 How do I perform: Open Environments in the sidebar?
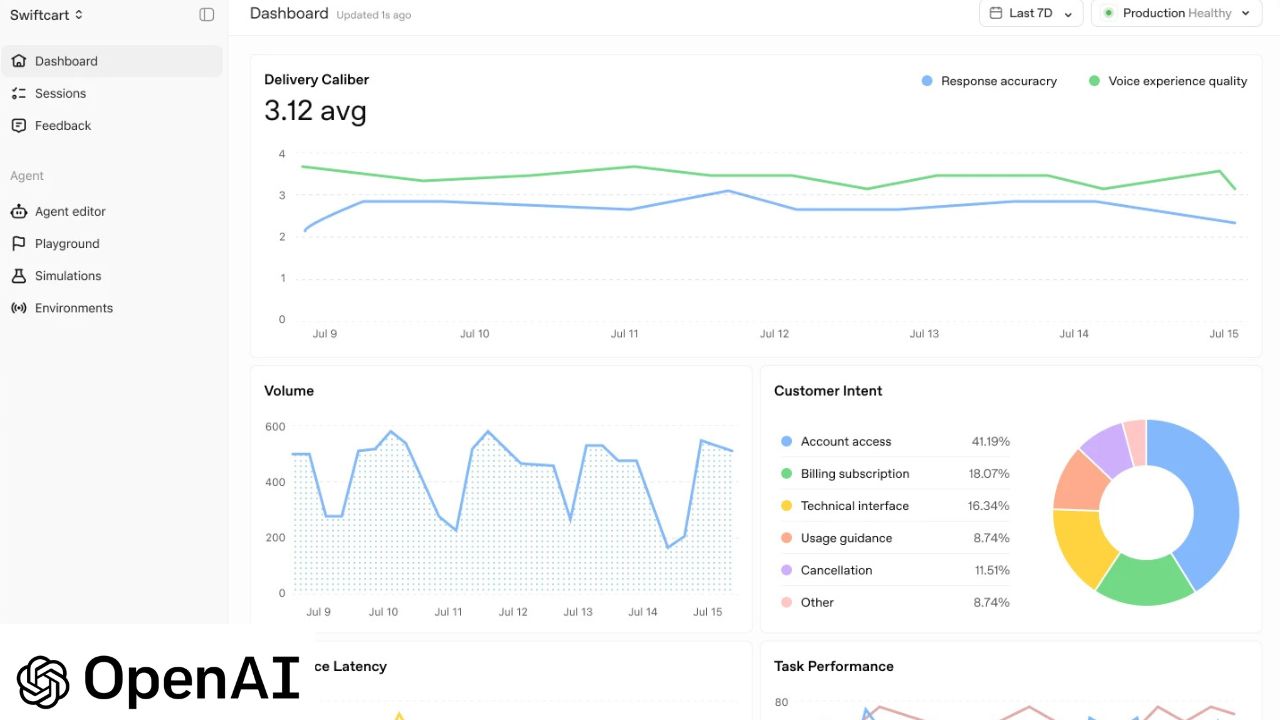pos(112,308)
